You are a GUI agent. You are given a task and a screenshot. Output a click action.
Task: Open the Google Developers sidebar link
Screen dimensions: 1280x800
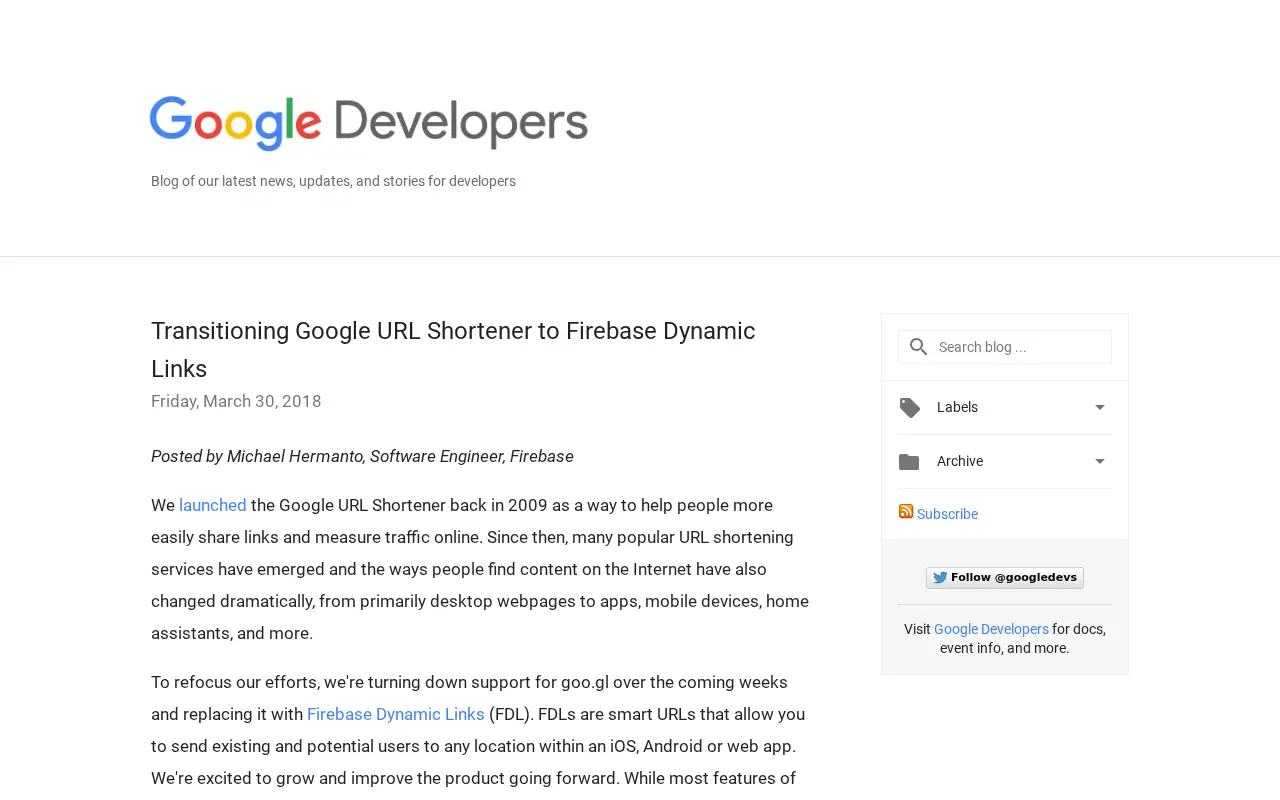click(991, 629)
